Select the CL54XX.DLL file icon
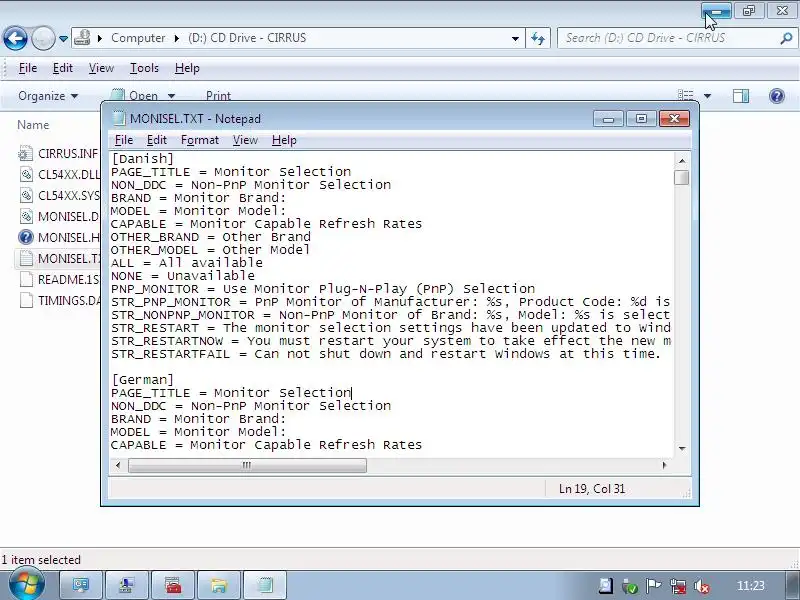 [x=26, y=174]
